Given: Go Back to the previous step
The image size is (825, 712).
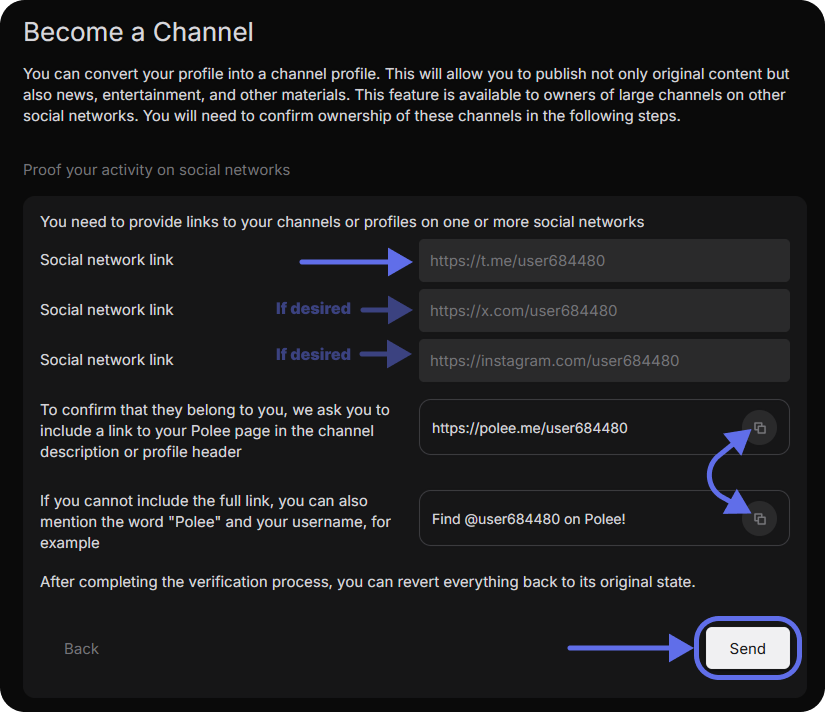Looking at the screenshot, I should tap(81, 648).
